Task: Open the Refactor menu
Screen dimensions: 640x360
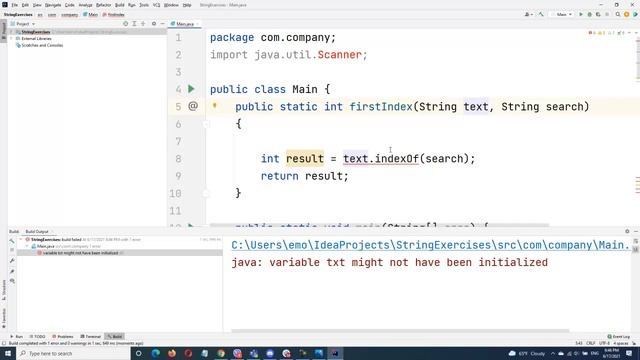Action: point(103,5)
